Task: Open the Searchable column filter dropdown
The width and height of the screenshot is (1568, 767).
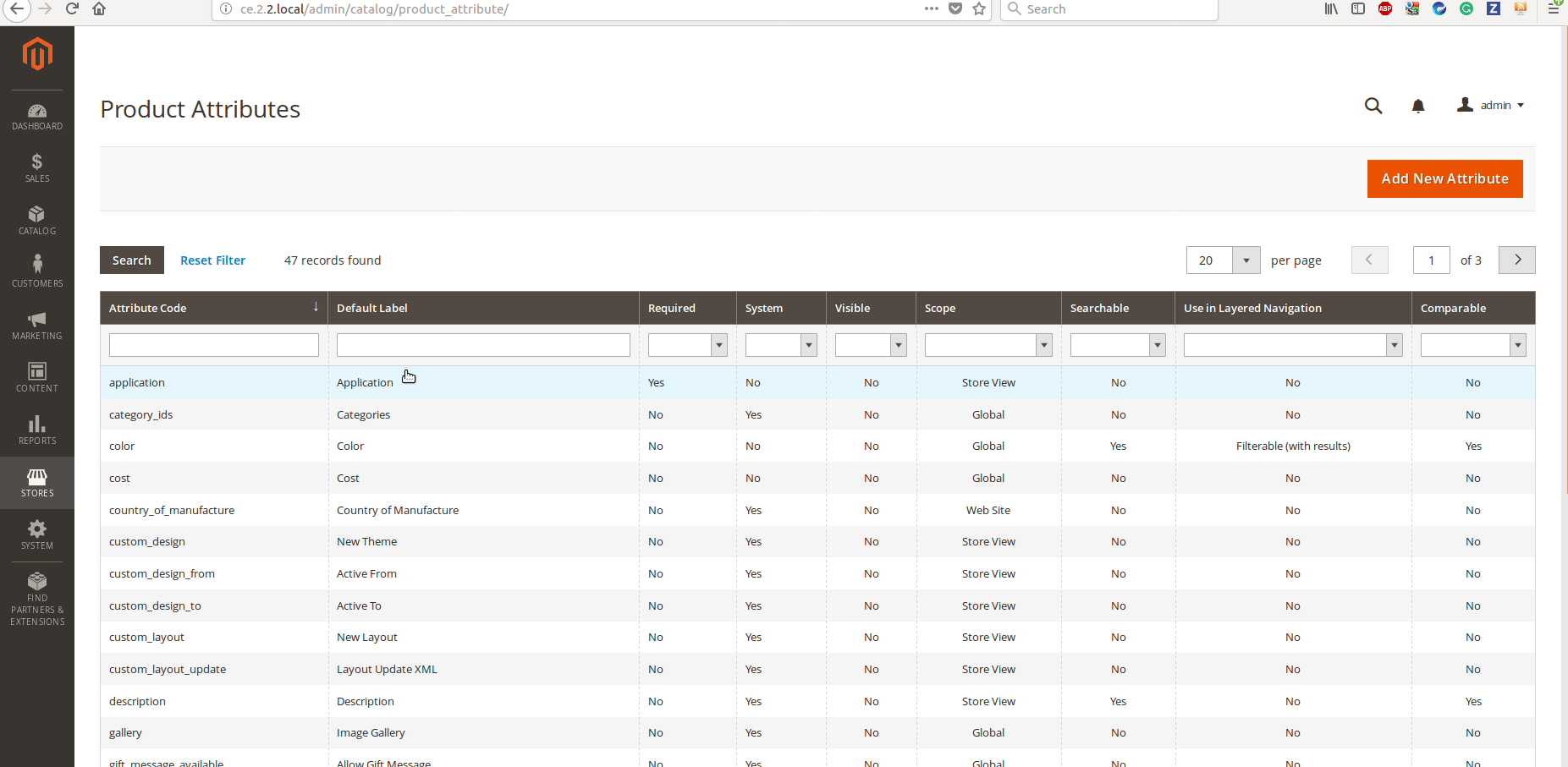Action: [1156, 344]
